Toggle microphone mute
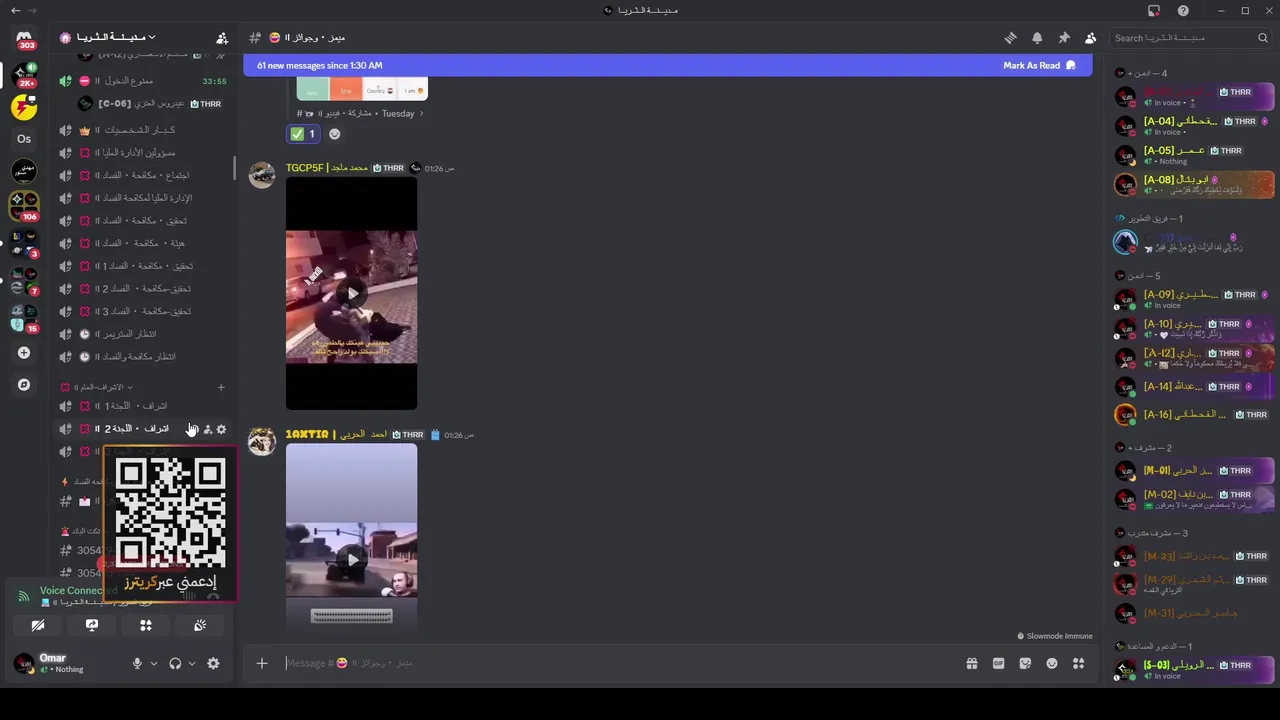 click(x=137, y=663)
